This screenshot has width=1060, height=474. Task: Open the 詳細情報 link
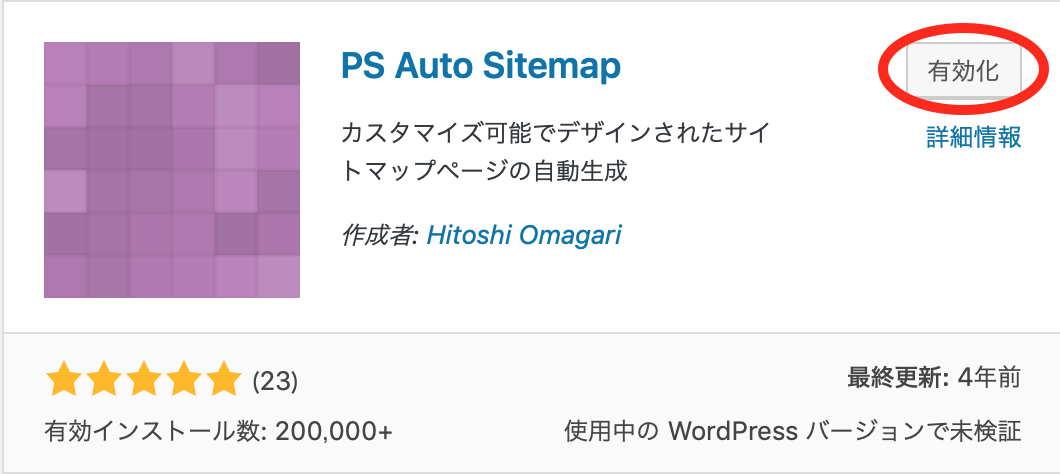point(973,137)
